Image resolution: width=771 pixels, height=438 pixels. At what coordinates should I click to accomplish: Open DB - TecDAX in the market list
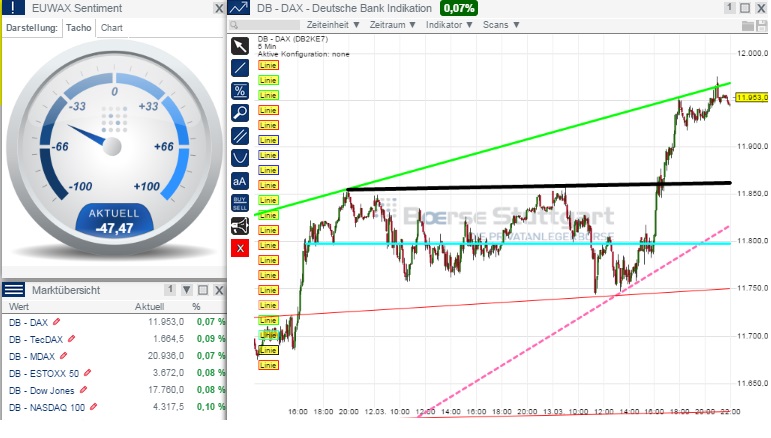(36, 339)
